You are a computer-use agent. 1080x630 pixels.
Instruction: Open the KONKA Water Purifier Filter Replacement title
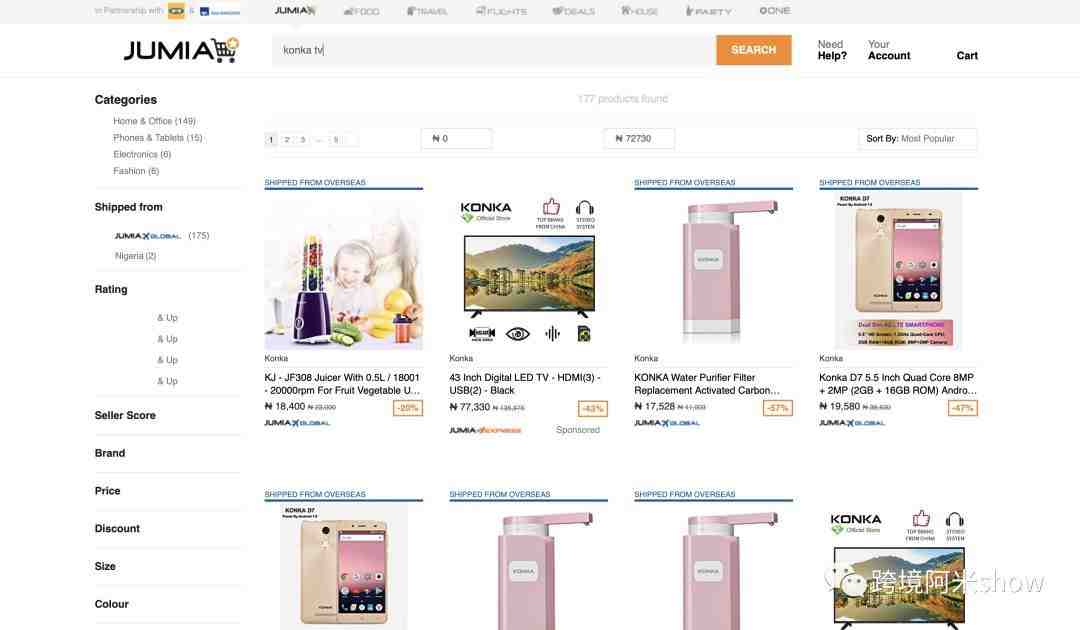pyautogui.click(x=707, y=384)
